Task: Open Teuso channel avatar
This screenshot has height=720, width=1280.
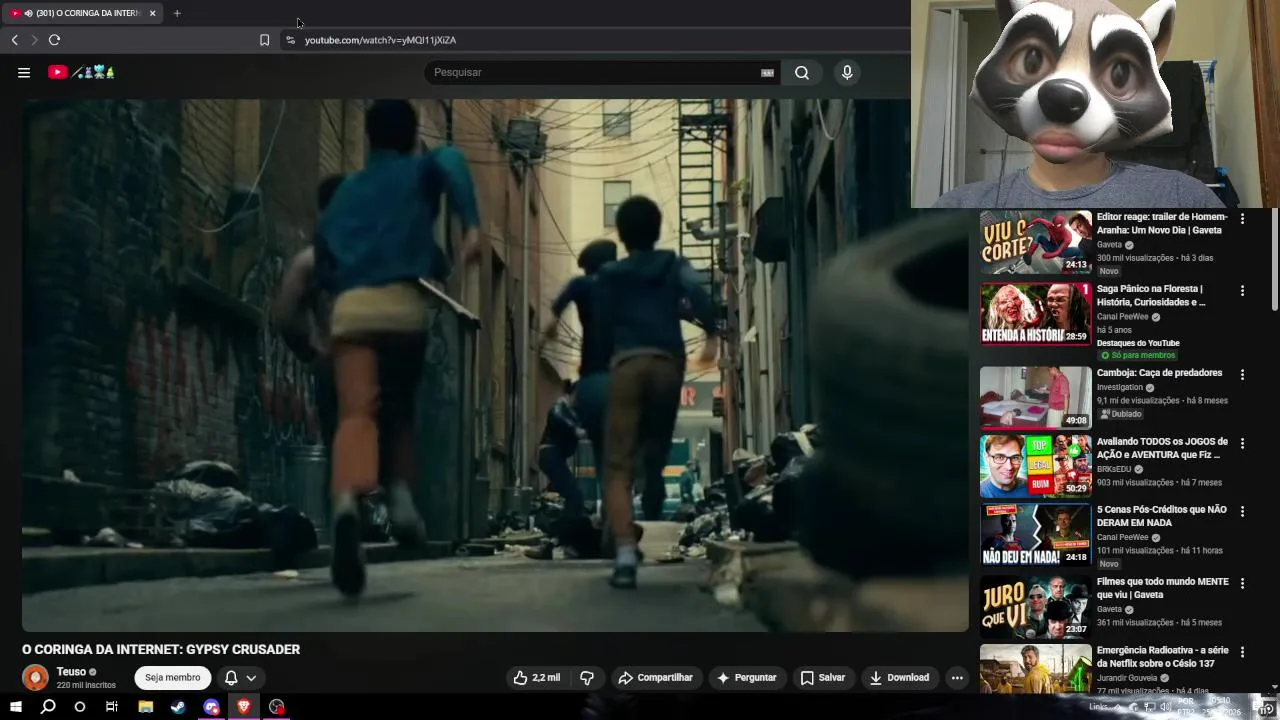Action: 35,678
